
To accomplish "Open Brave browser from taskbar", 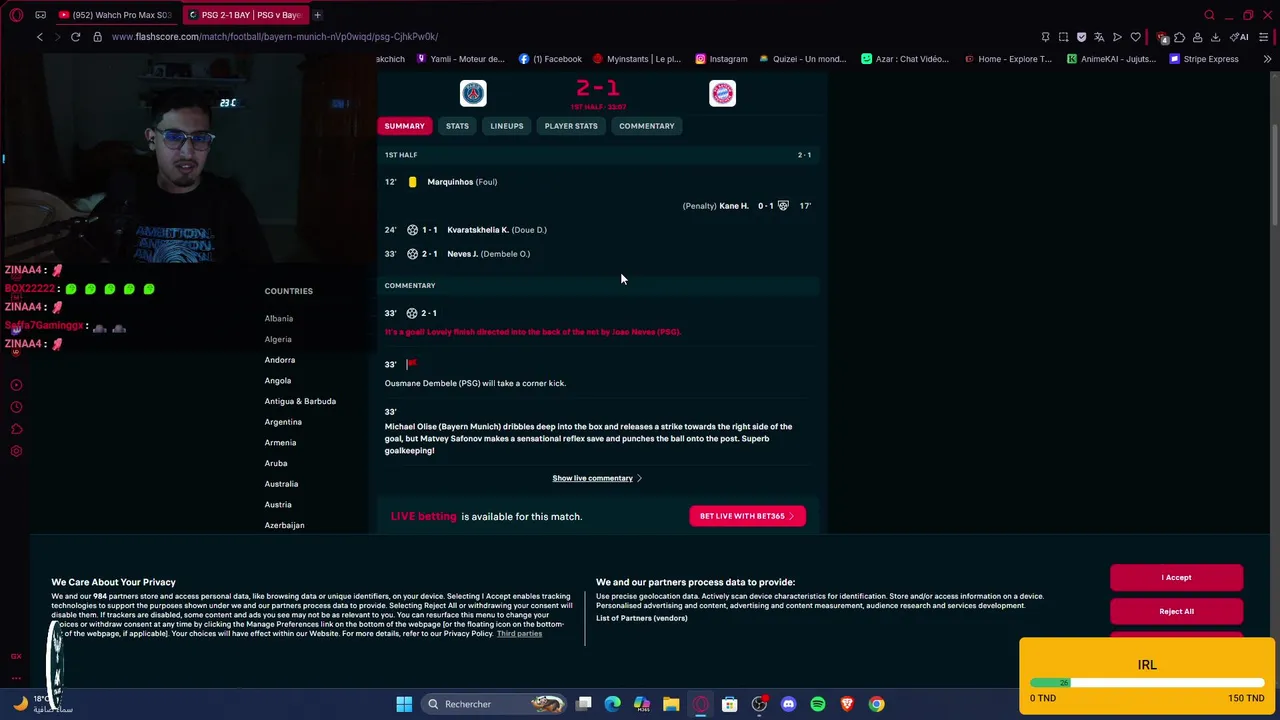I will coord(847,704).
